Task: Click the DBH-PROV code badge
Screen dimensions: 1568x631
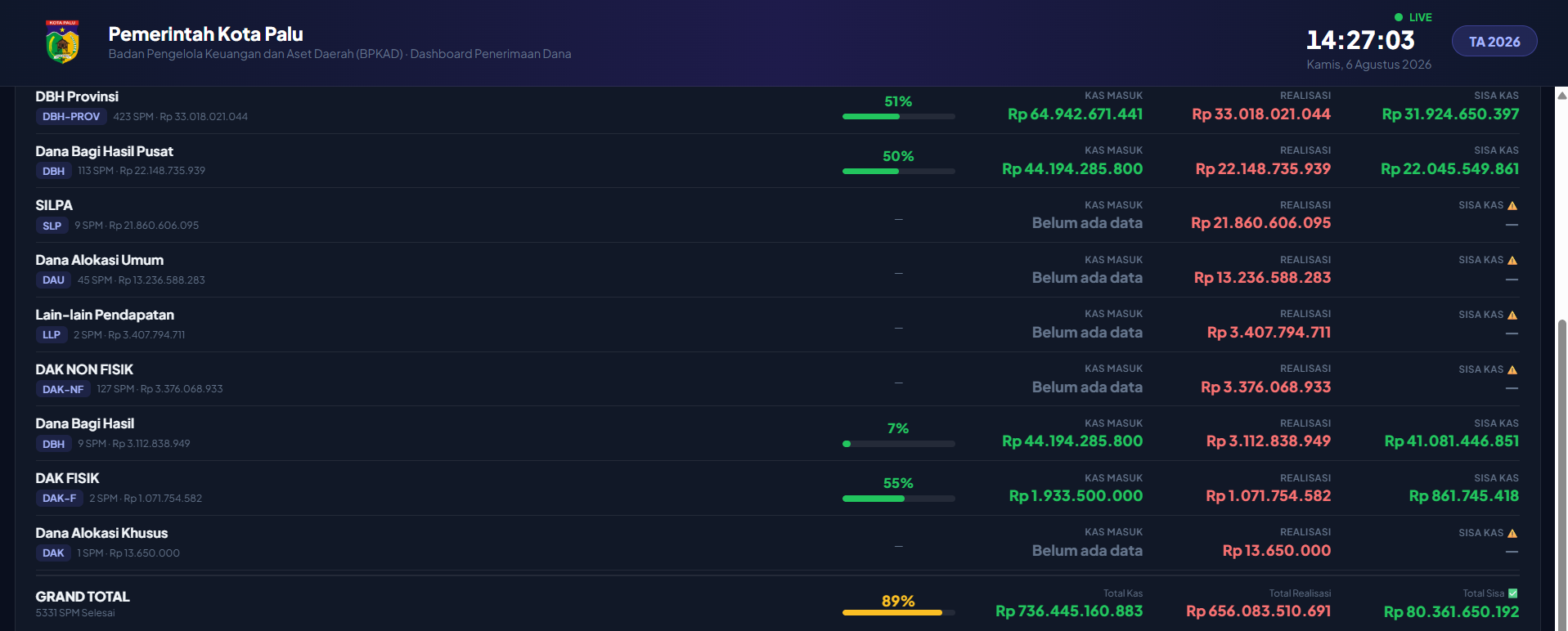Action: 71,117
